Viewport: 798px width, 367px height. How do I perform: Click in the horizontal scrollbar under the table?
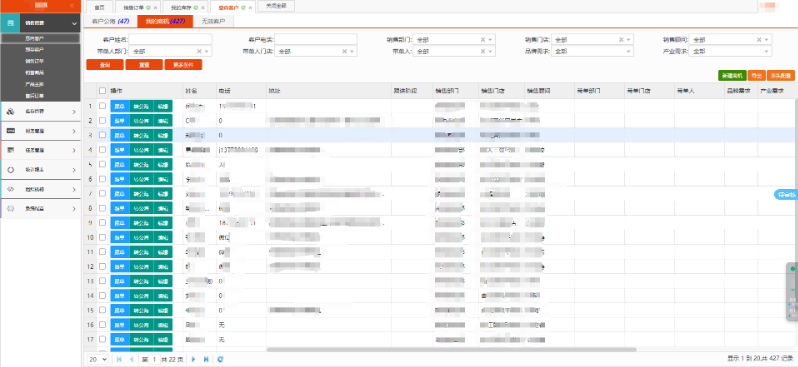click(x=451, y=350)
